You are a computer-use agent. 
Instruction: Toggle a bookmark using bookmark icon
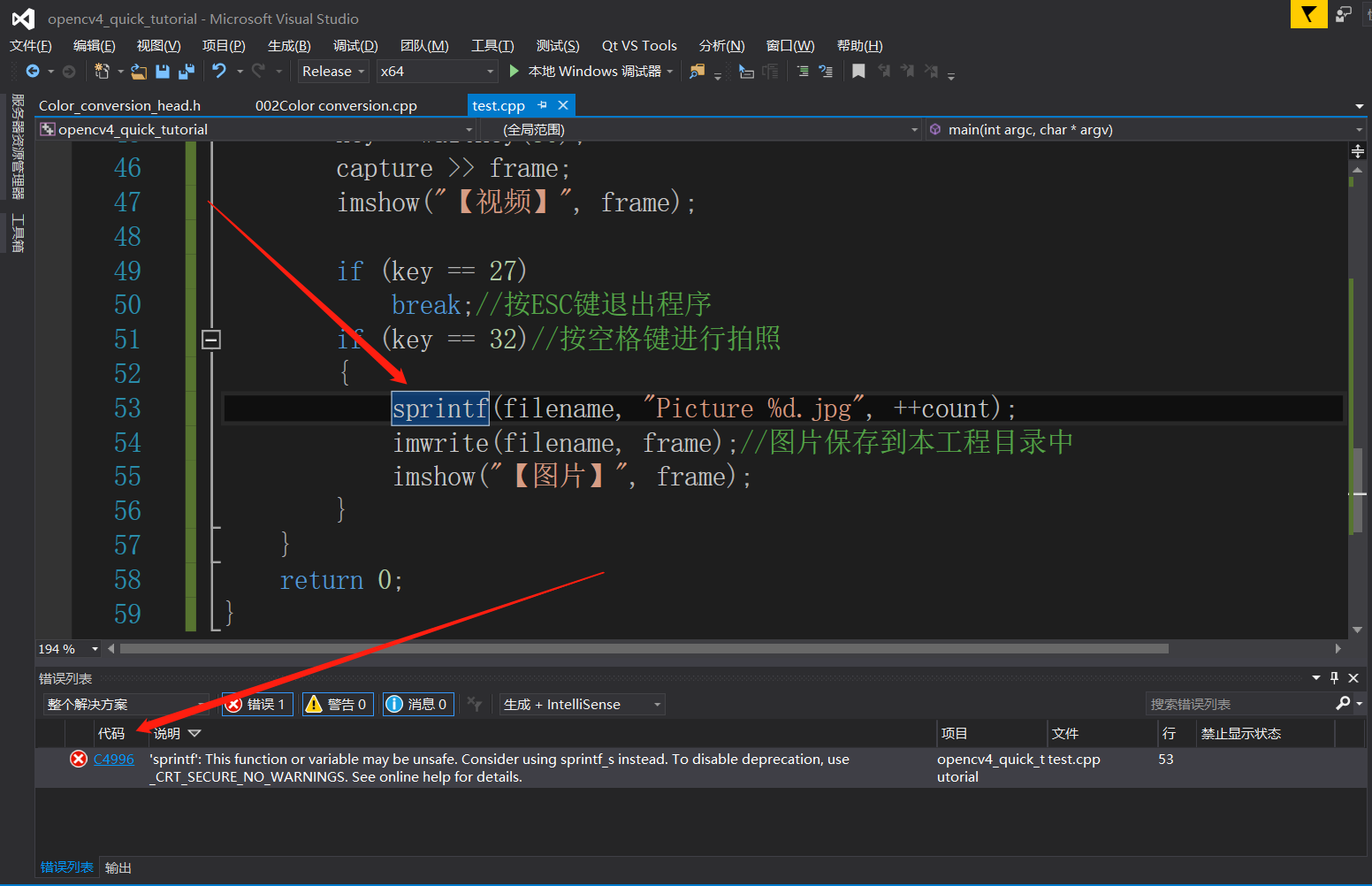[x=857, y=71]
